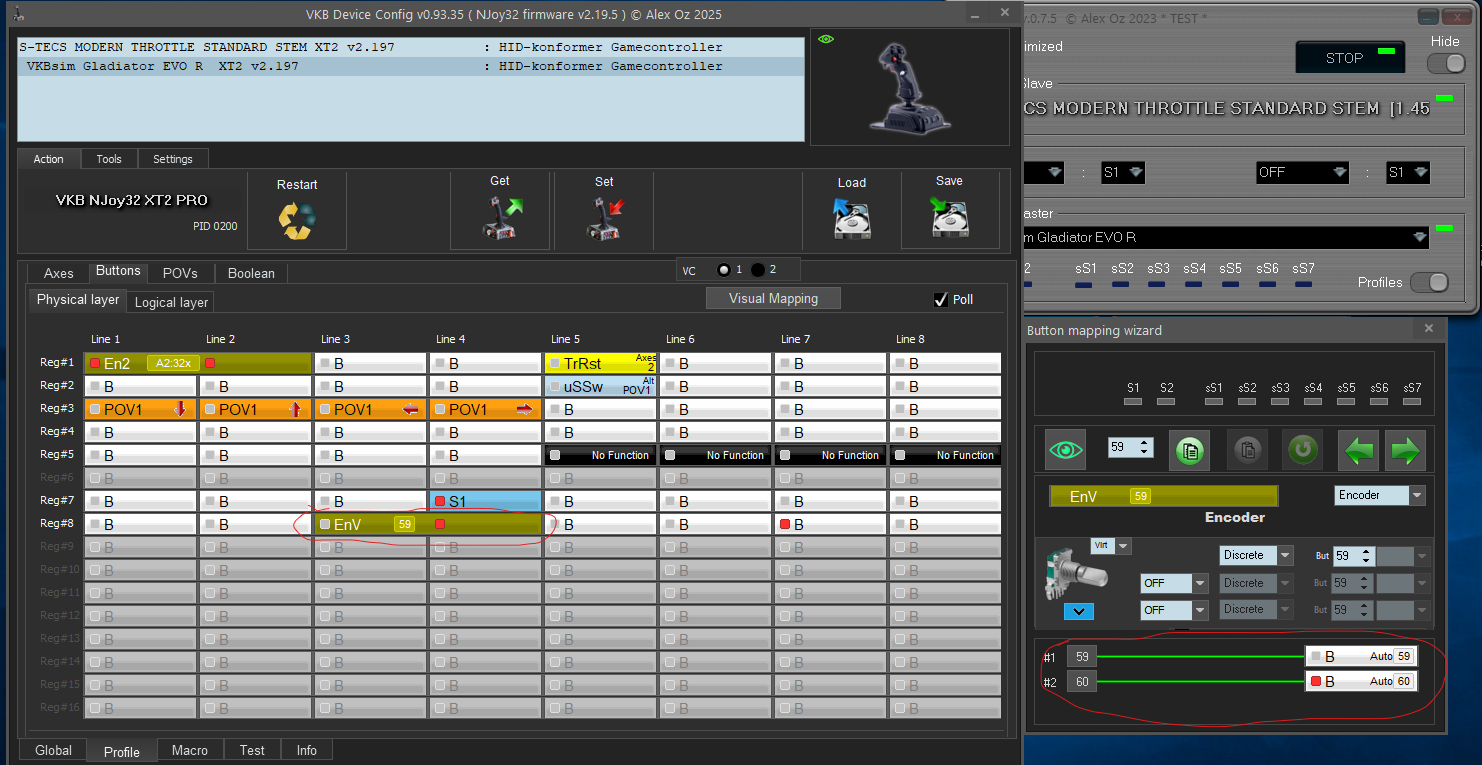Open the first enabled Discrete dropdown in wizard
The width and height of the screenshot is (1482, 765).
pos(1256,555)
